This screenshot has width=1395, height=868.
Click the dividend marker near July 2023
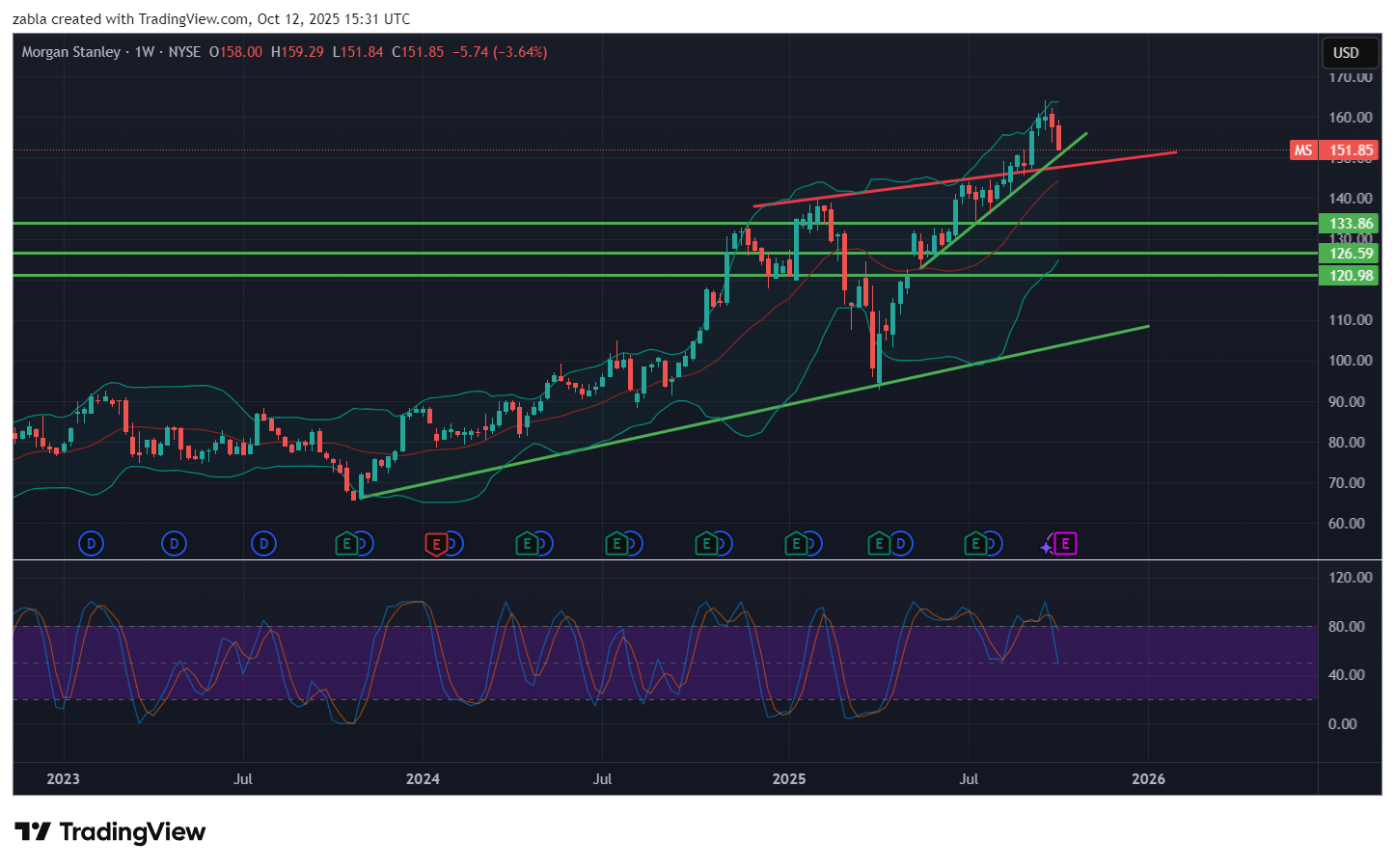click(263, 544)
